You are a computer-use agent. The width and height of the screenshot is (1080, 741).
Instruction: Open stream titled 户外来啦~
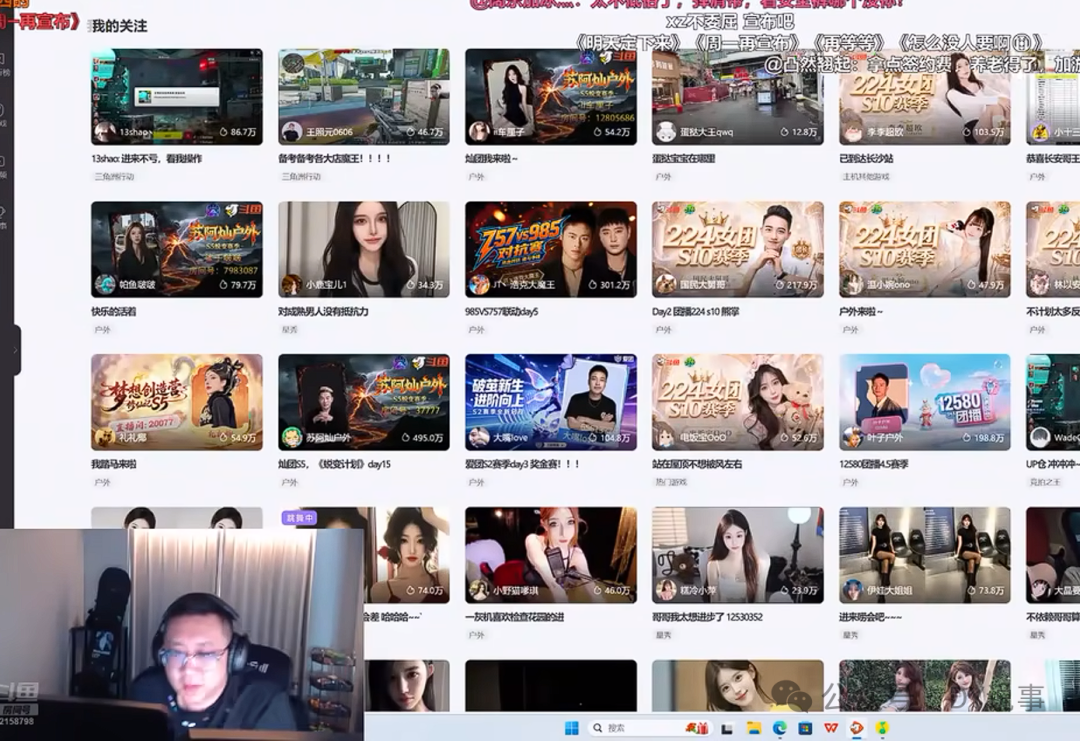coord(860,311)
